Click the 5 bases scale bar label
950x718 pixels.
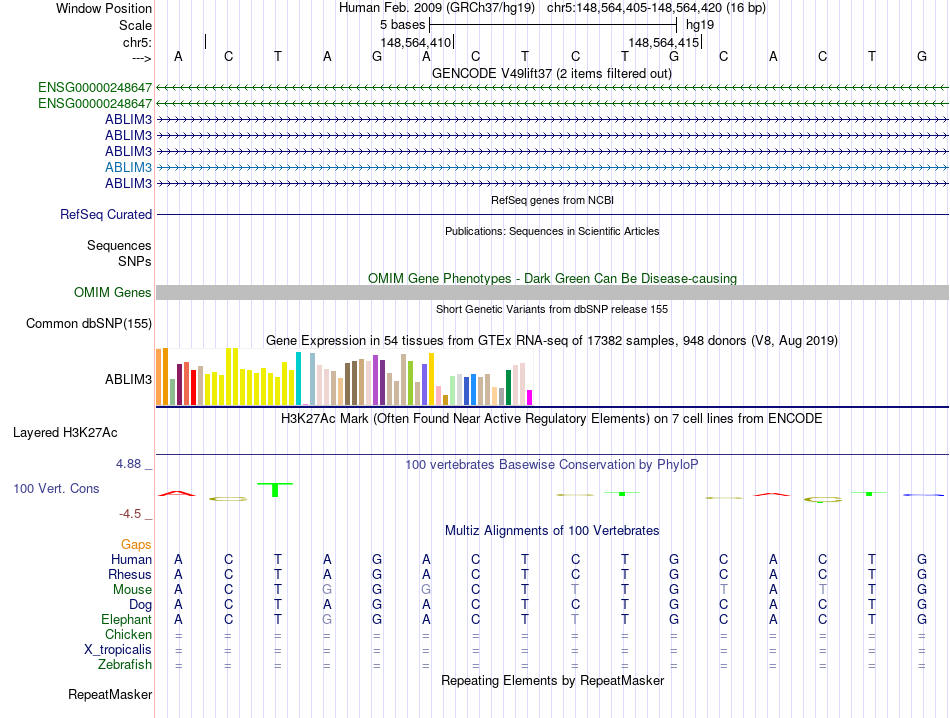point(402,25)
